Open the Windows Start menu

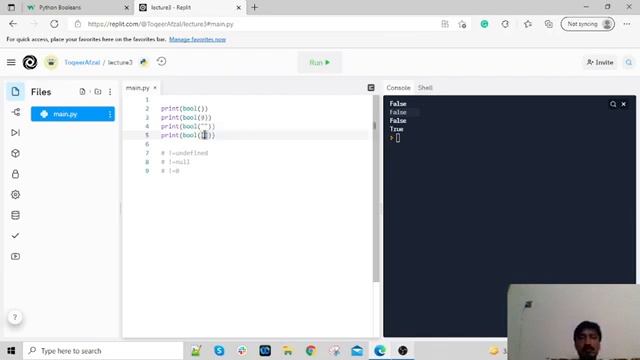pos(11,351)
